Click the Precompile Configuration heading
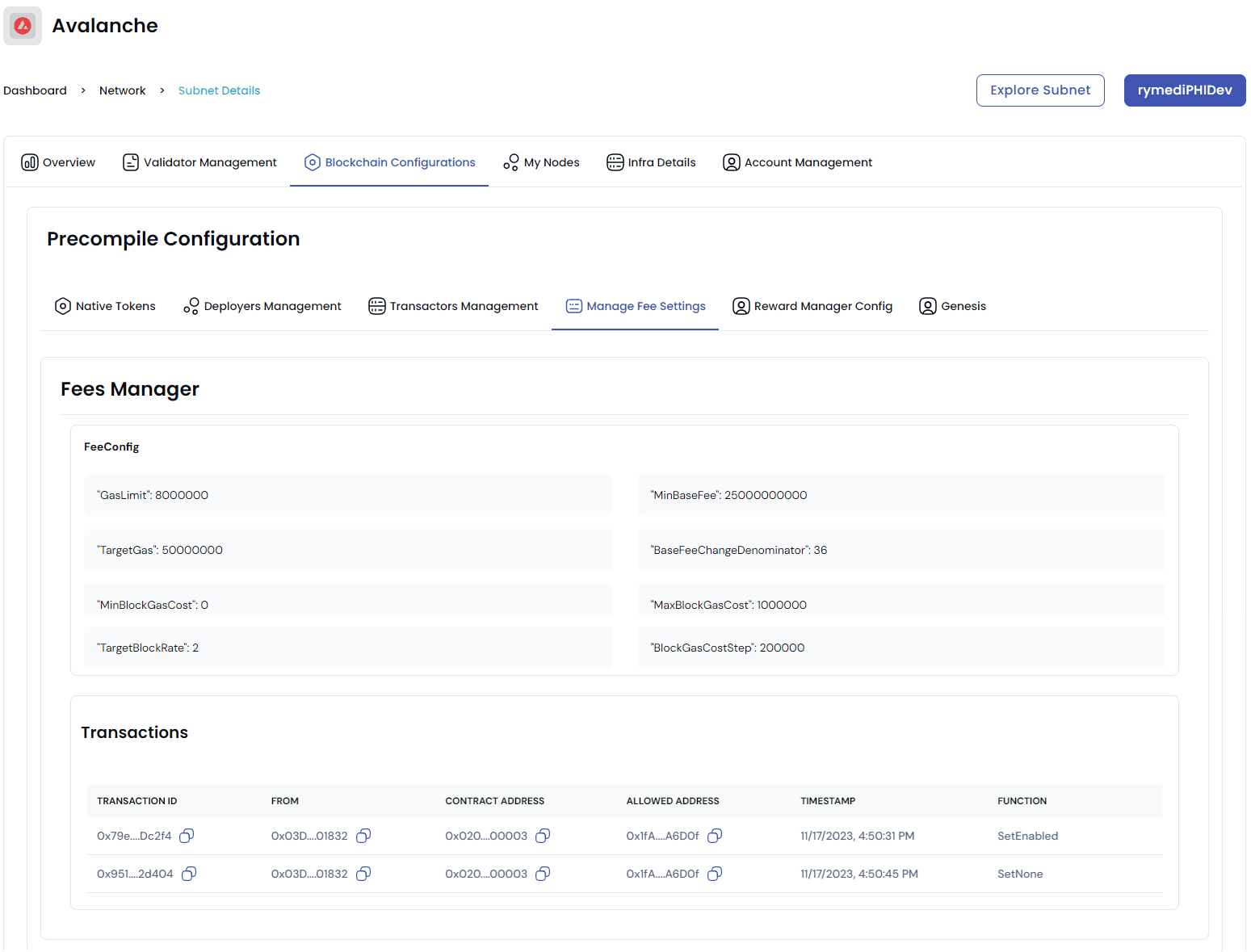 pos(174,239)
